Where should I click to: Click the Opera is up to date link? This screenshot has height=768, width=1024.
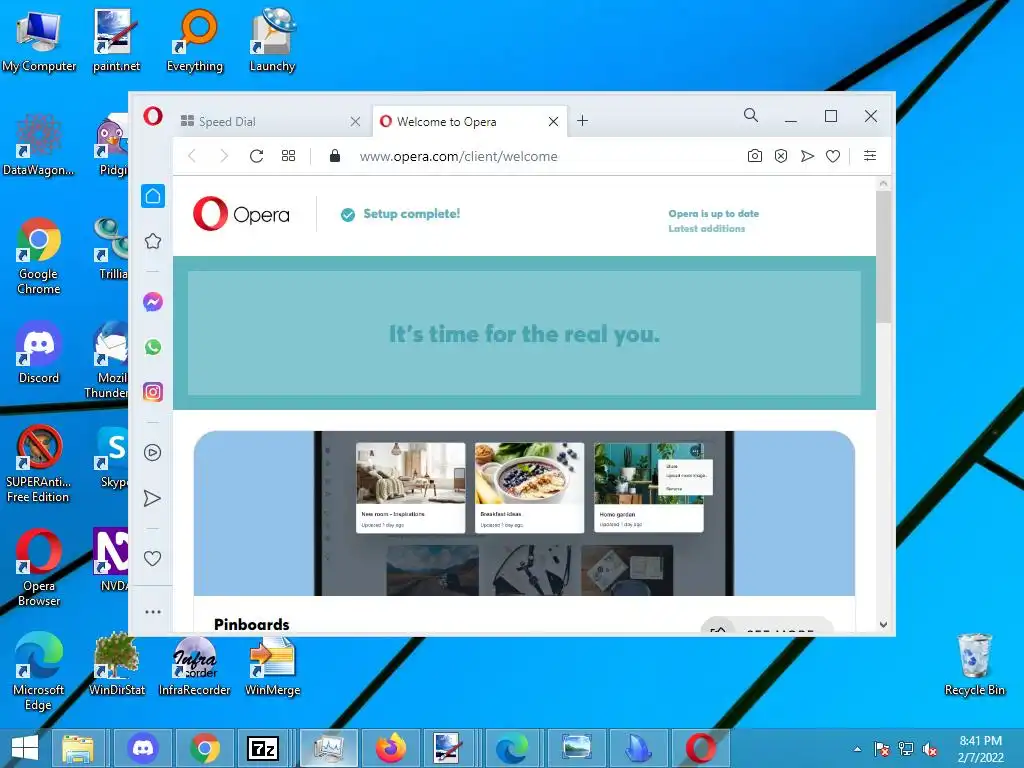[713, 214]
